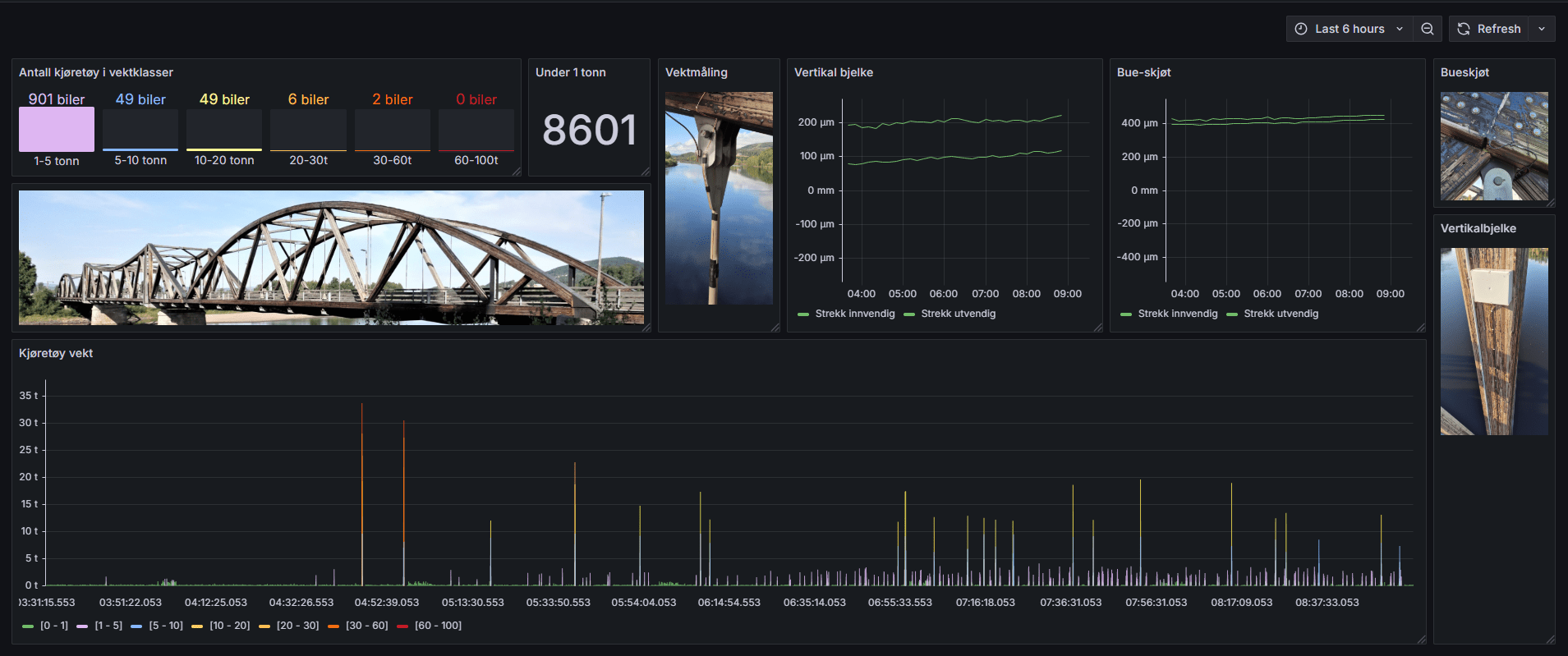Click the Bue-skjøt panel resize handle
Image resolution: width=1568 pixels, height=656 pixels.
1420,327
